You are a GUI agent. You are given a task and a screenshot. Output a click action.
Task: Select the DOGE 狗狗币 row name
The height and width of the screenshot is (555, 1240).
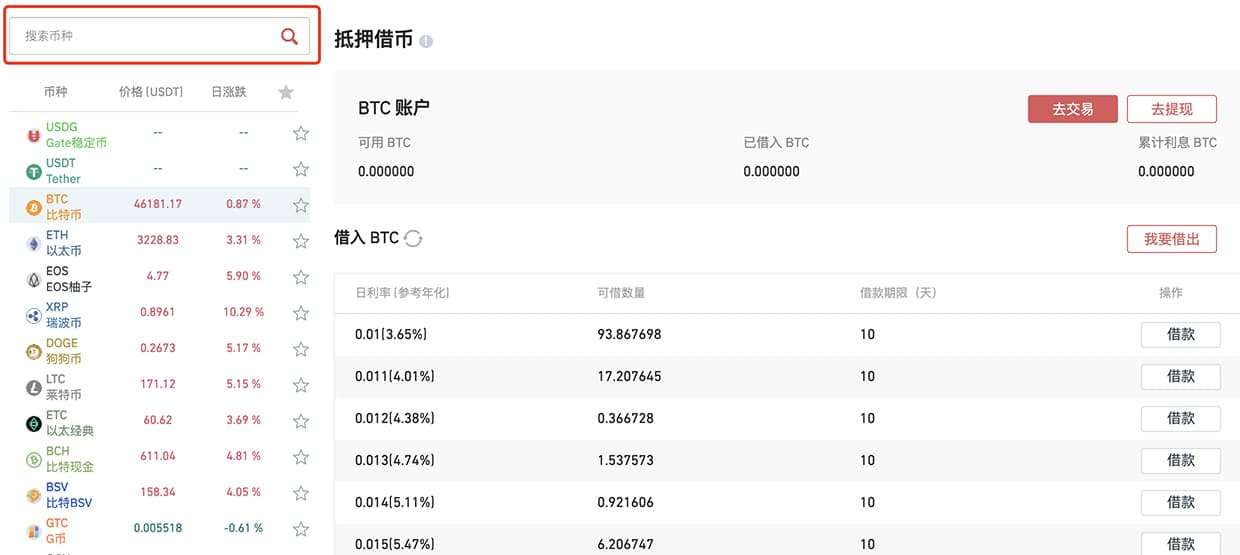coord(64,351)
